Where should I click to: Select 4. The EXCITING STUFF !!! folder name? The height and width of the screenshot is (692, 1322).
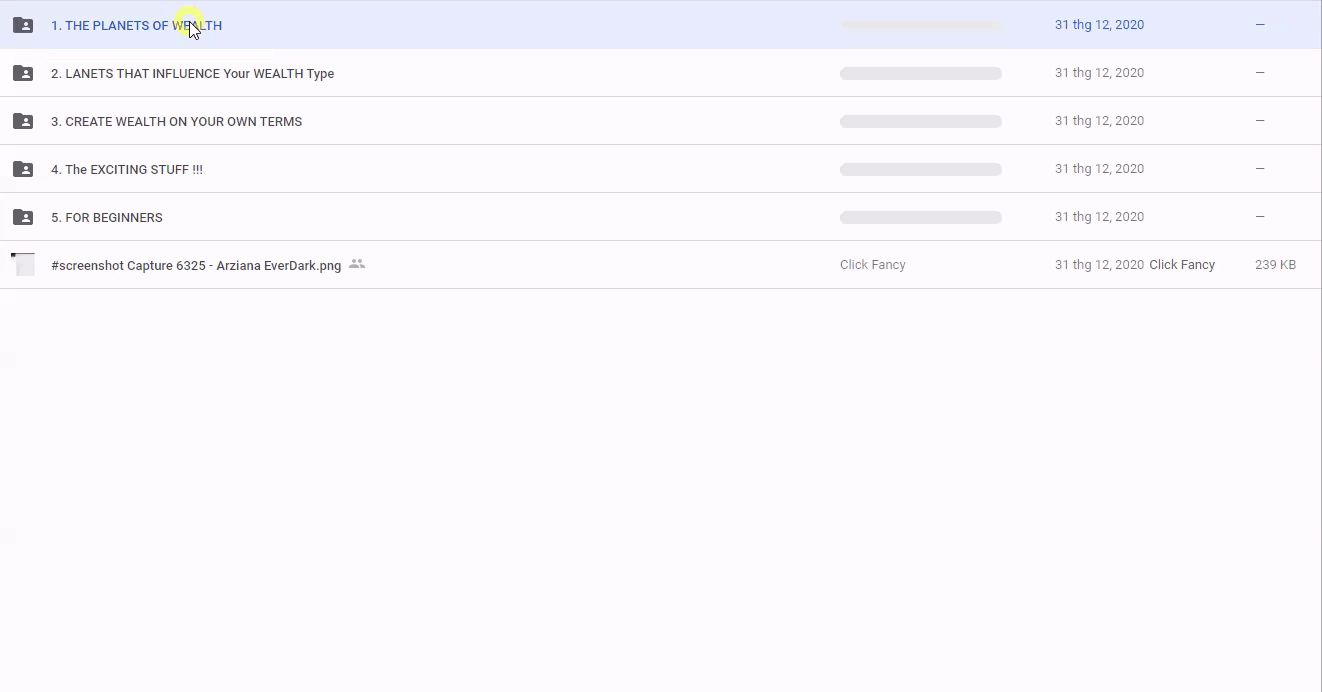click(126, 170)
